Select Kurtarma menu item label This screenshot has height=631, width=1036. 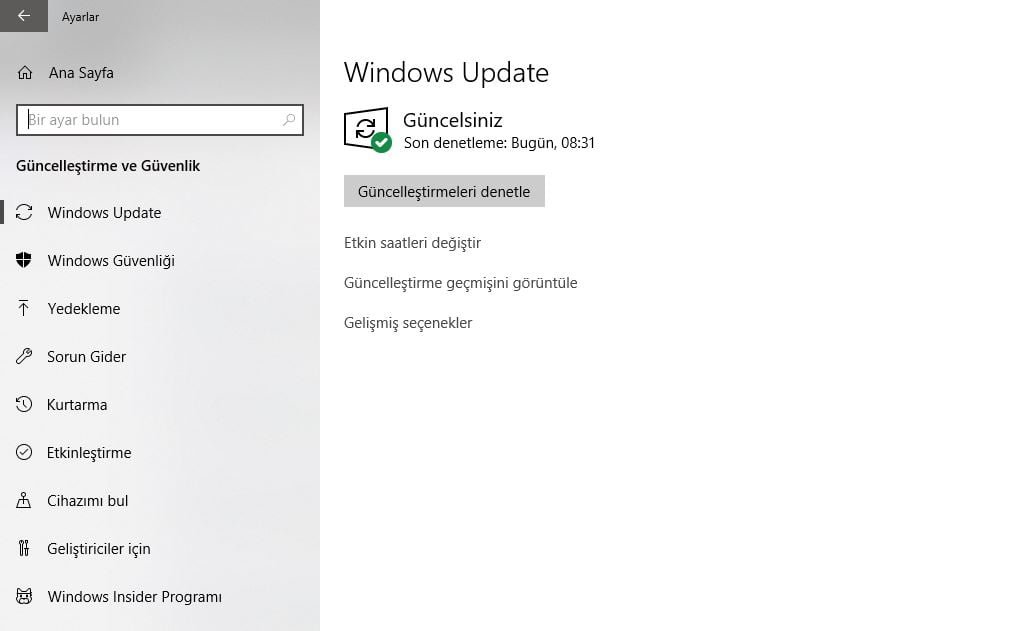(77, 405)
